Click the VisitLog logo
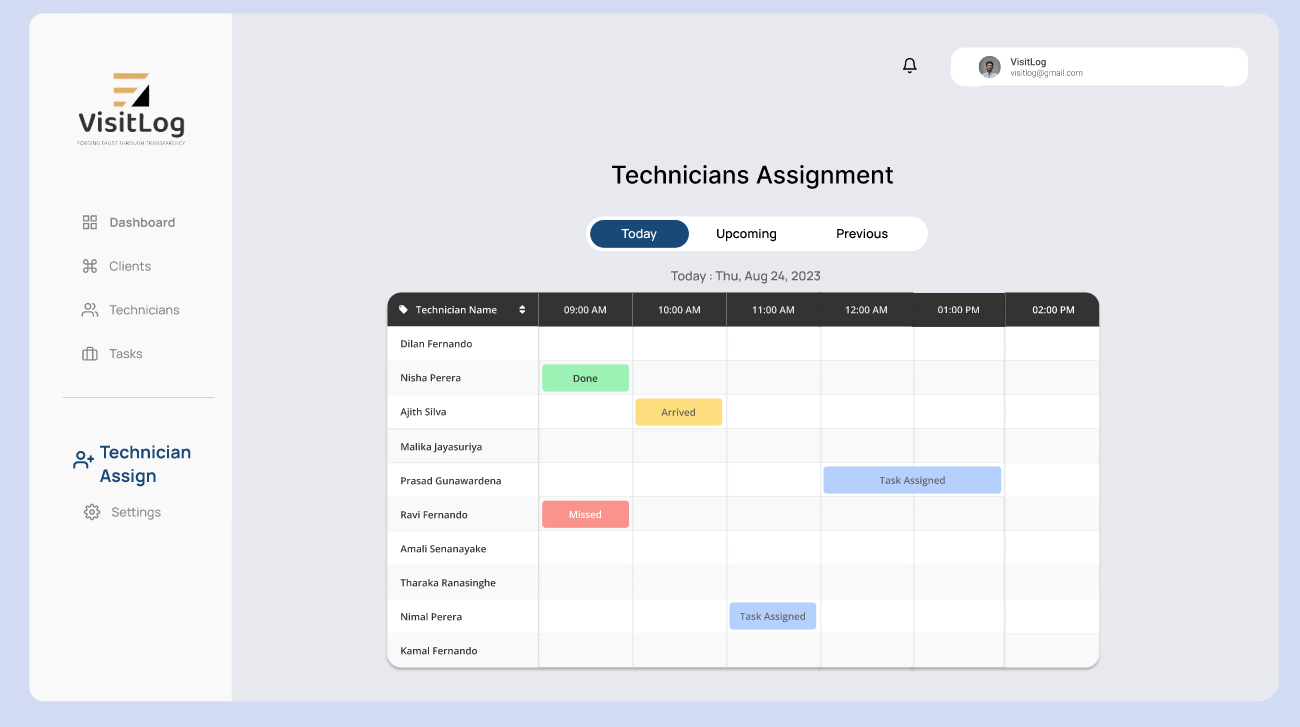Image resolution: width=1300 pixels, height=727 pixels. [131, 109]
